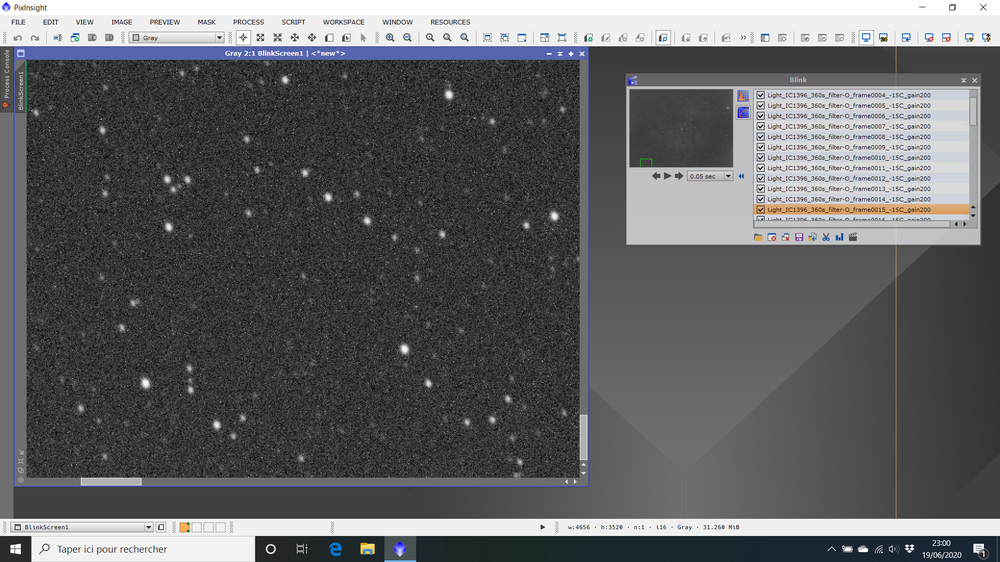Select the pointer arrow tool

(x=364, y=38)
